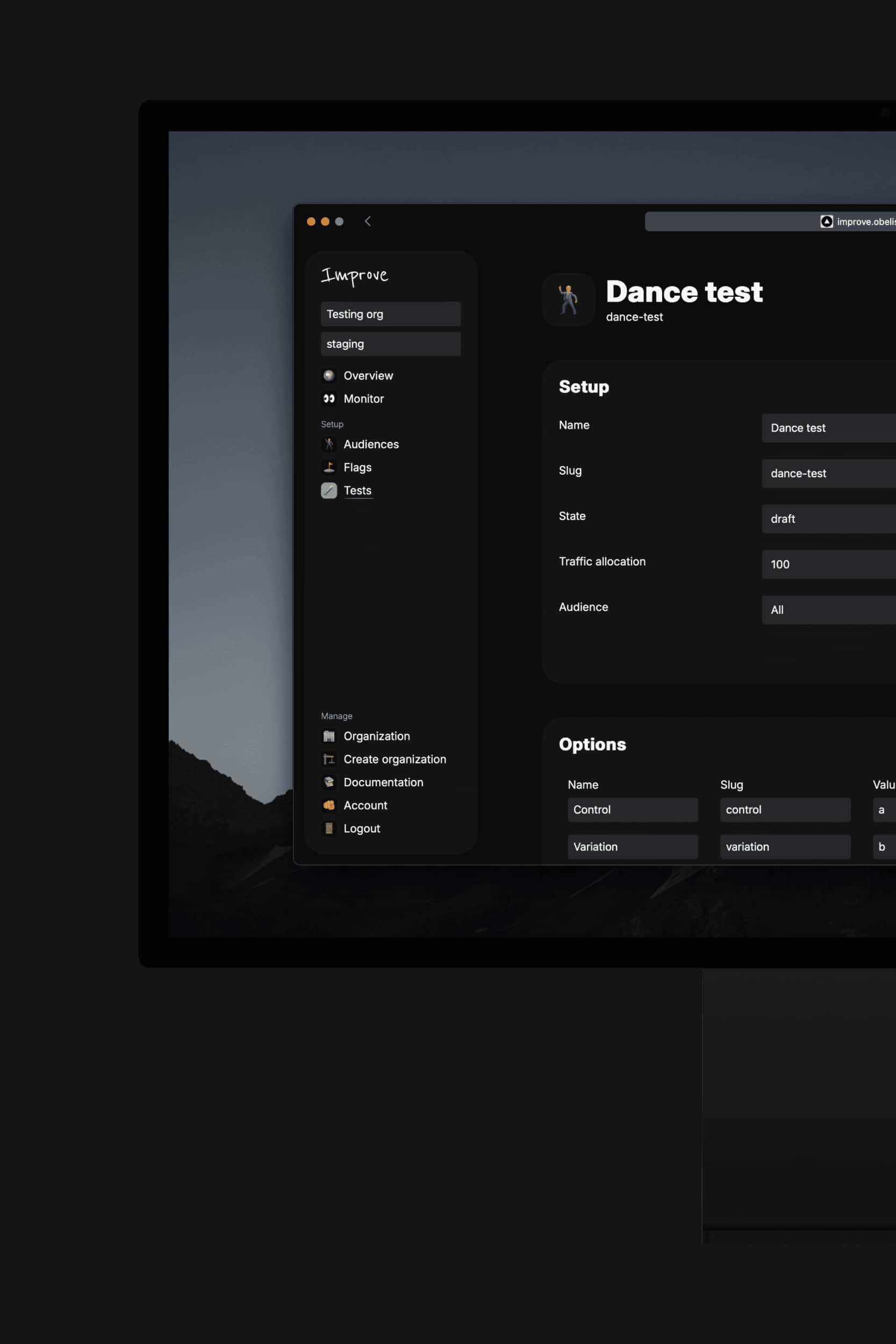The width and height of the screenshot is (896, 1344).
Task: Click the Tests icon in sidebar
Action: tap(328, 490)
